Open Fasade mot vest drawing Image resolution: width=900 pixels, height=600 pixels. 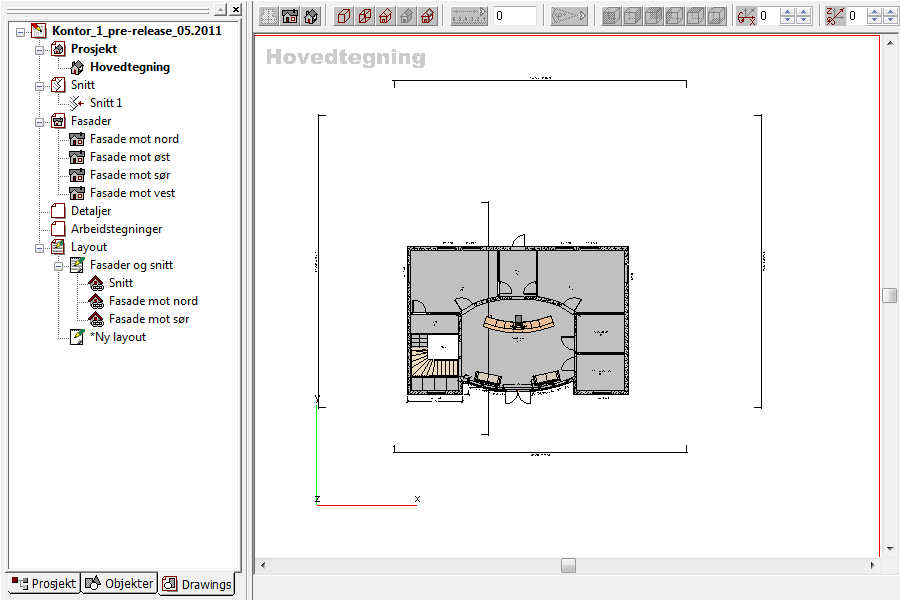click(x=132, y=193)
